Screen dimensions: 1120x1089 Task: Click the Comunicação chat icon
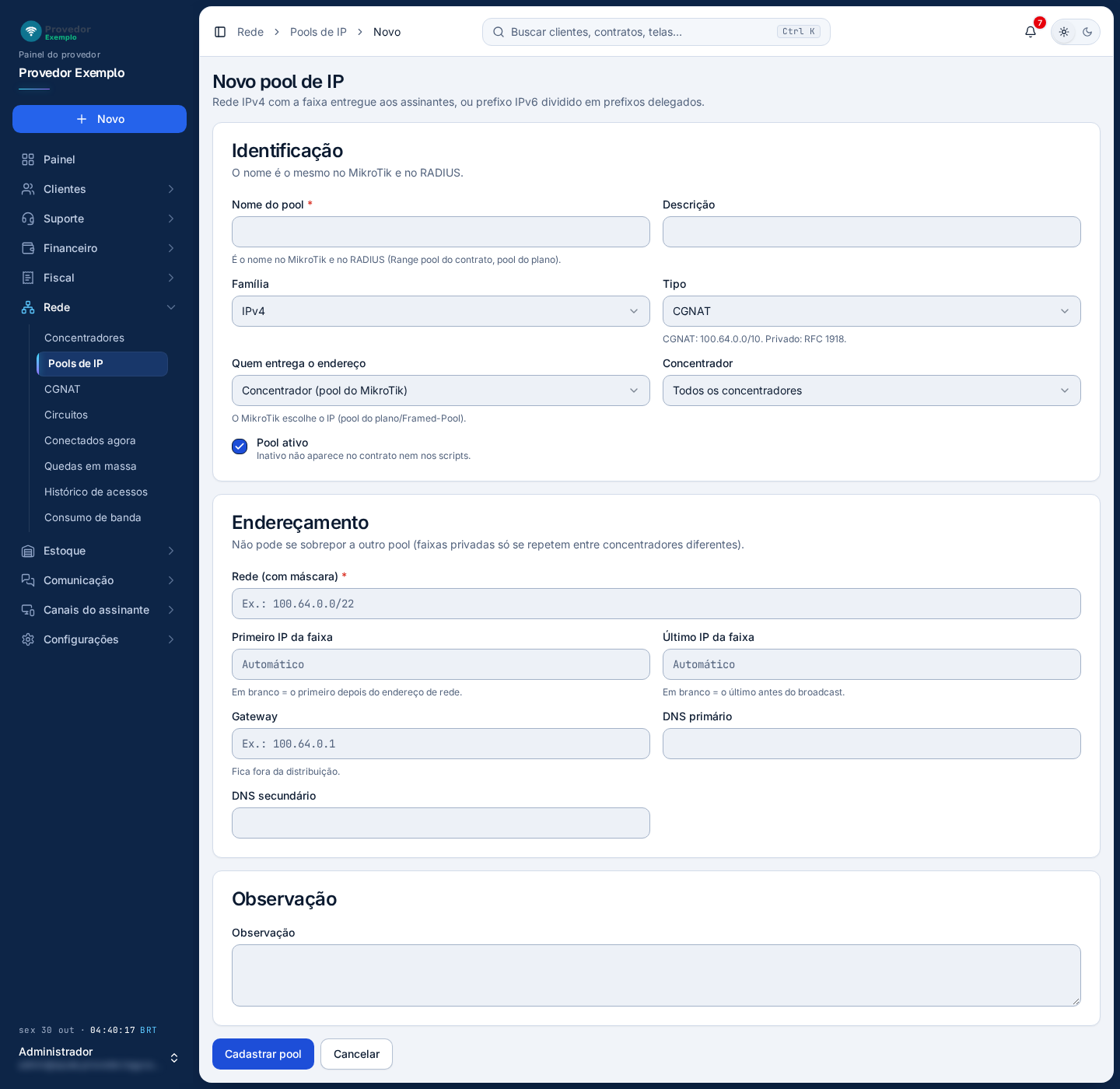pyautogui.click(x=28, y=580)
